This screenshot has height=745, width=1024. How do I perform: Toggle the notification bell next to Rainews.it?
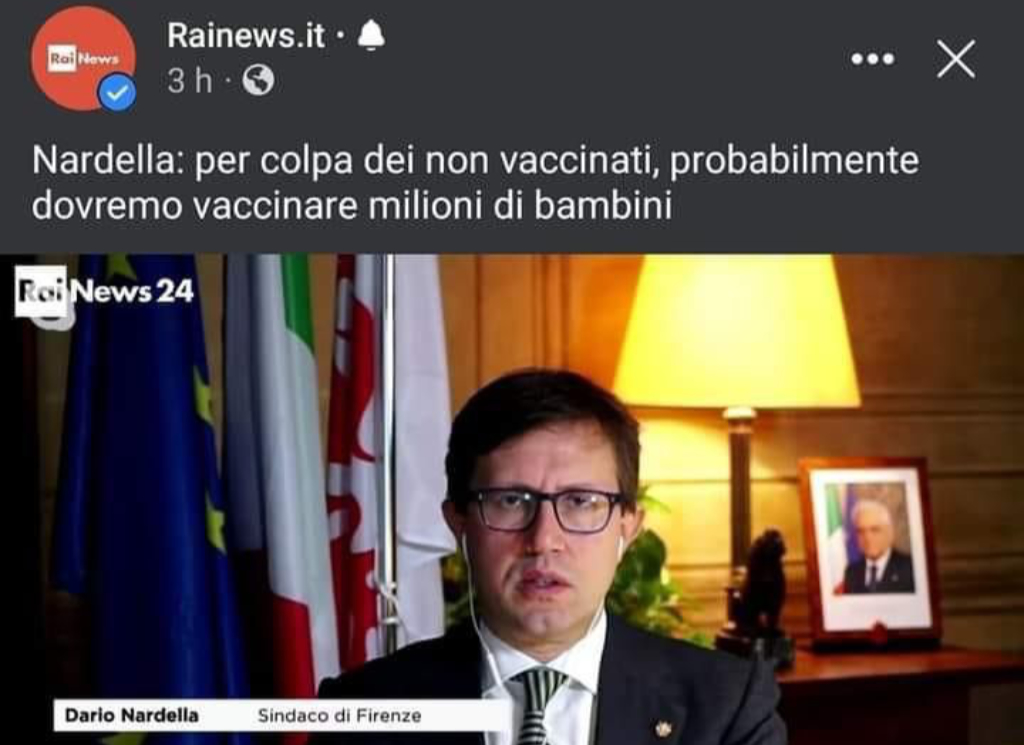[x=371, y=35]
